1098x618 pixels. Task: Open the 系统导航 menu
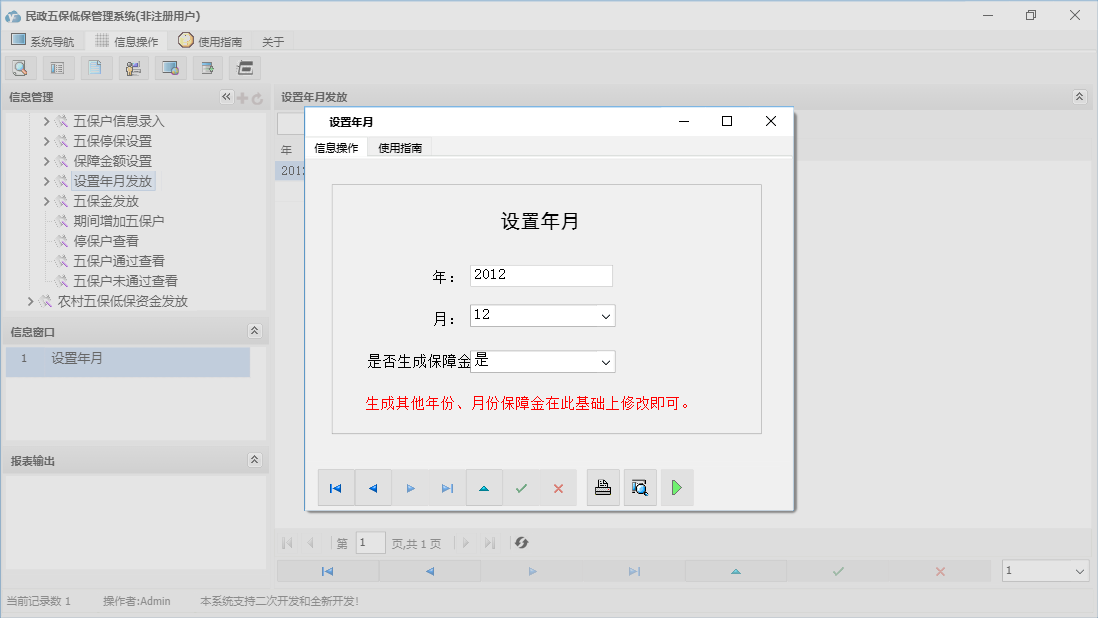(x=43, y=41)
